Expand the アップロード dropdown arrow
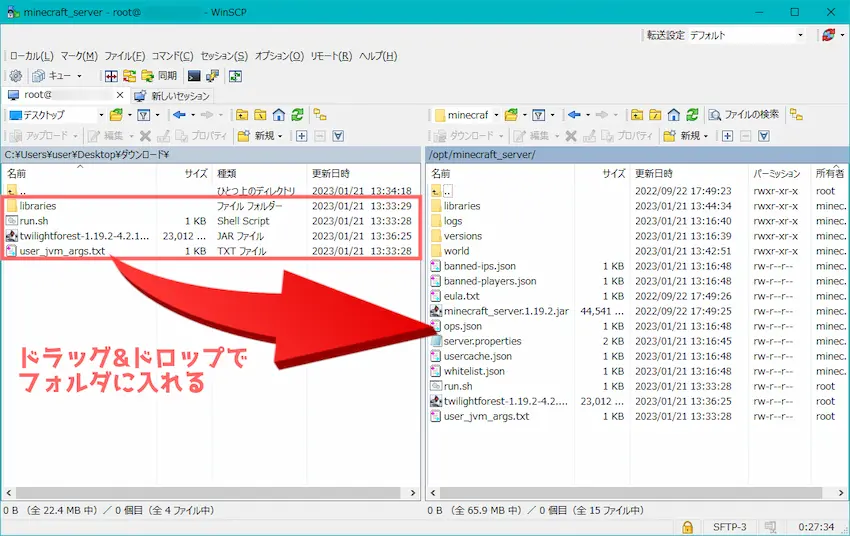The height and width of the screenshot is (536, 850). [75, 136]
